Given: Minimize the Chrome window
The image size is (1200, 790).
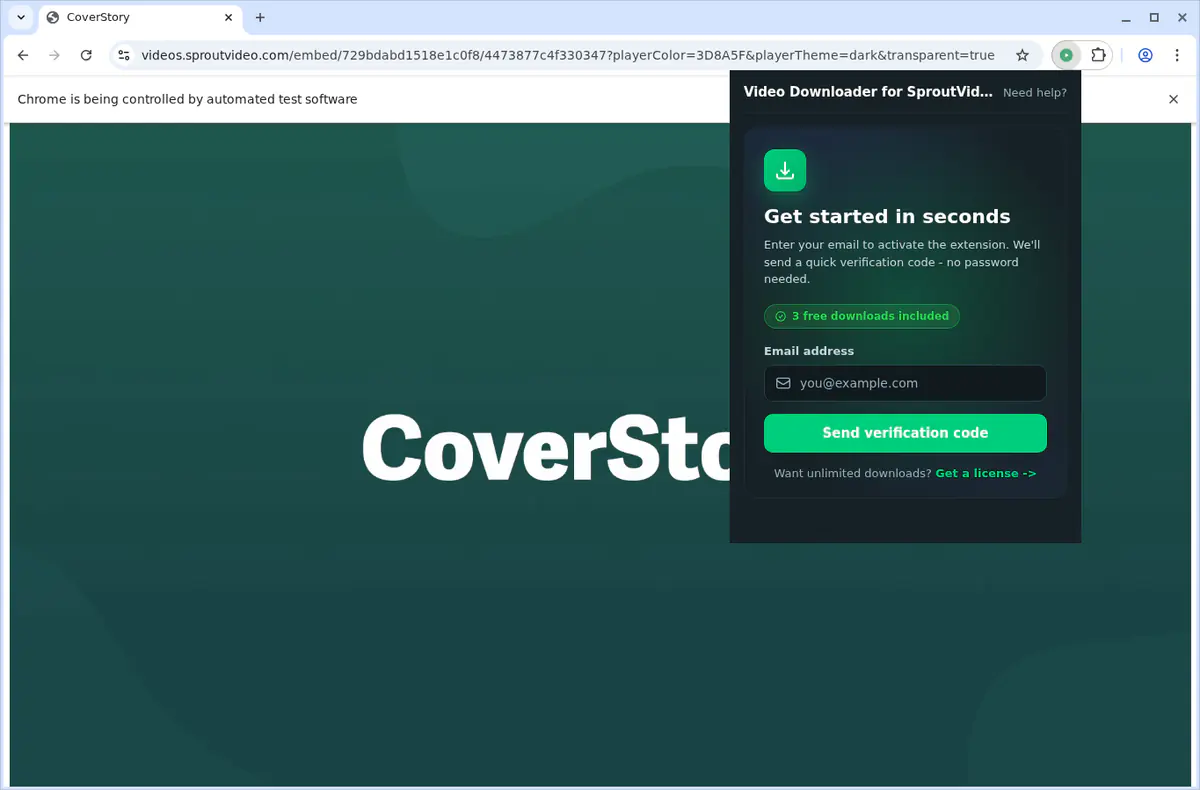Looking at the screenshot, I should click(1126, 17).
